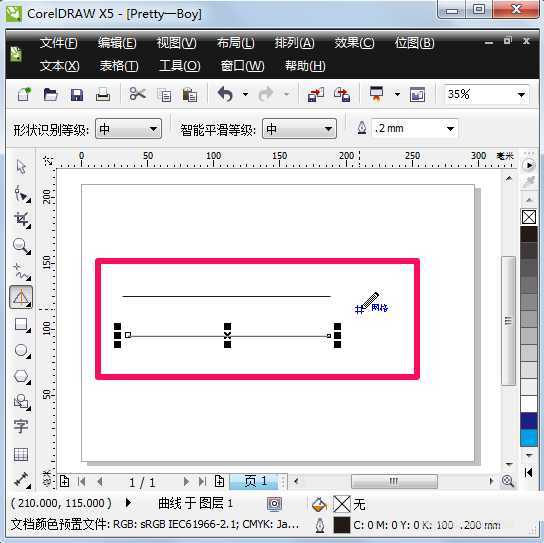544x543 pixels.
Task: Select the Polygon tool
Action: coord(22,376)
